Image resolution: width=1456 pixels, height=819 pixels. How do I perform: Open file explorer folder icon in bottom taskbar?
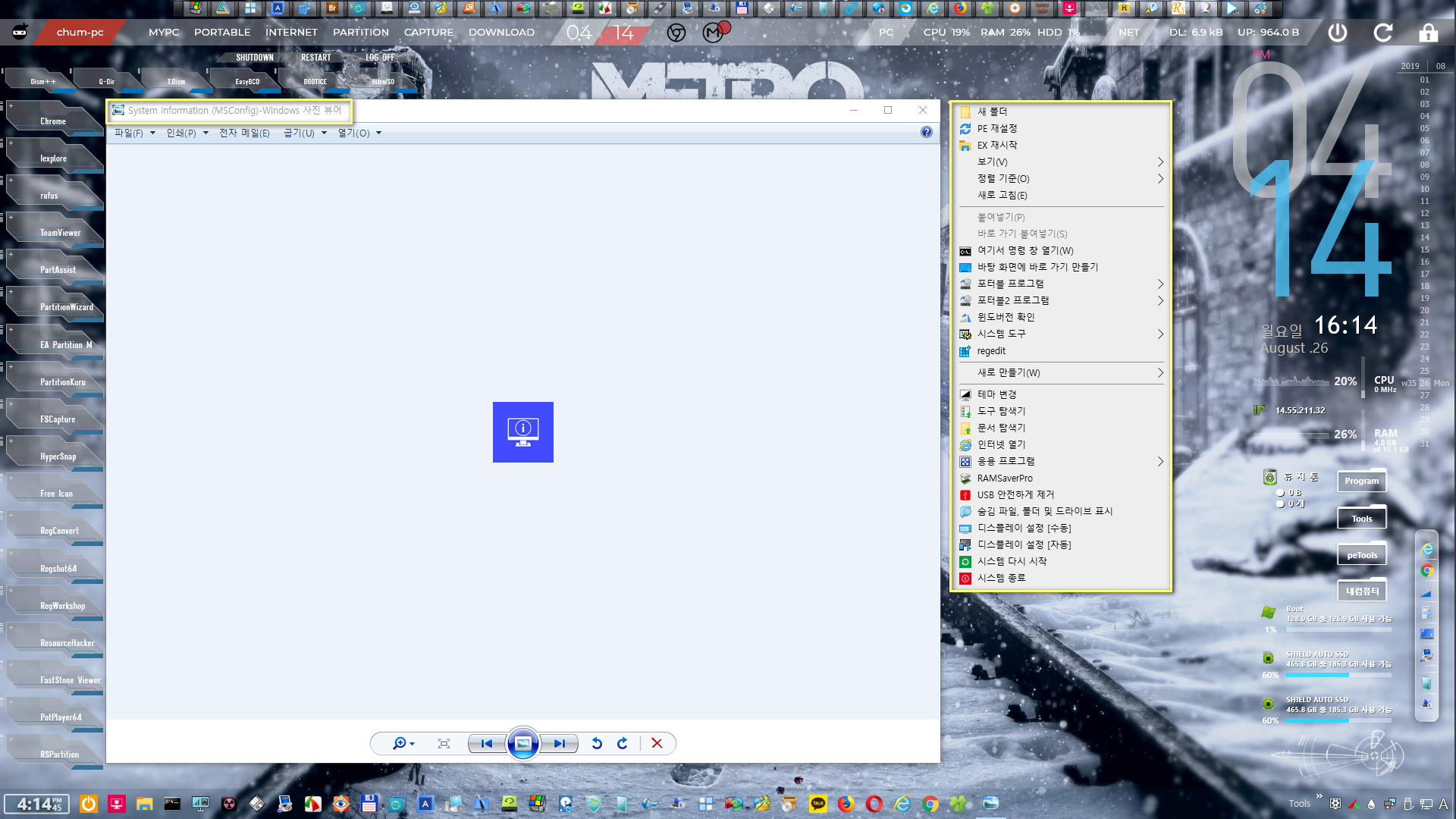(145, 804)
